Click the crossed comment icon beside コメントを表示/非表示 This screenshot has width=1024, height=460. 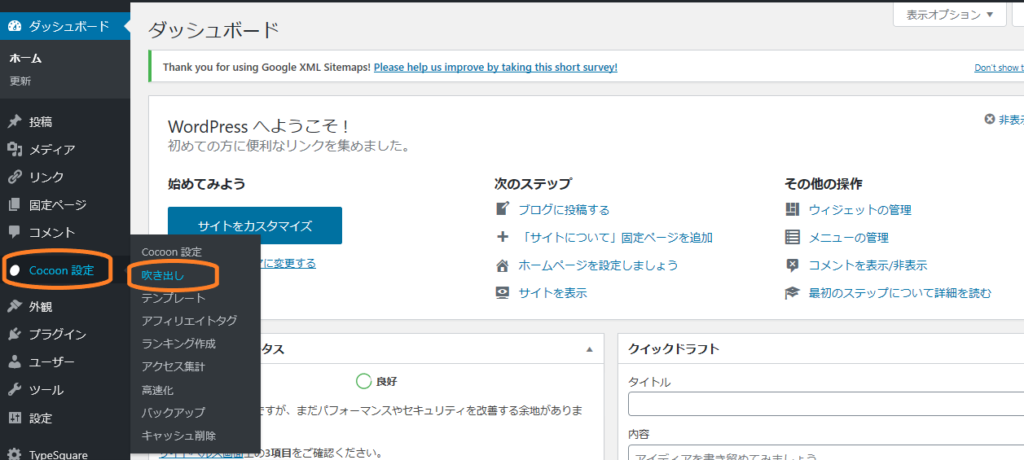click(x=792, y=265)
